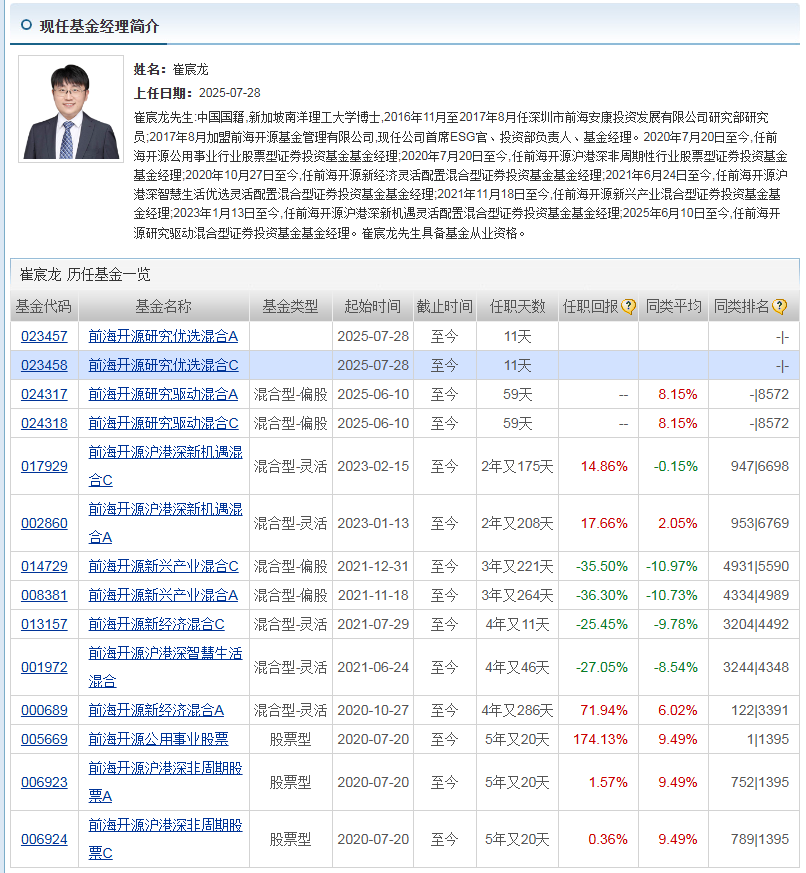Click the 截止时间 column header
Viewport: 806px width, 873px height.
coord(444,306)
